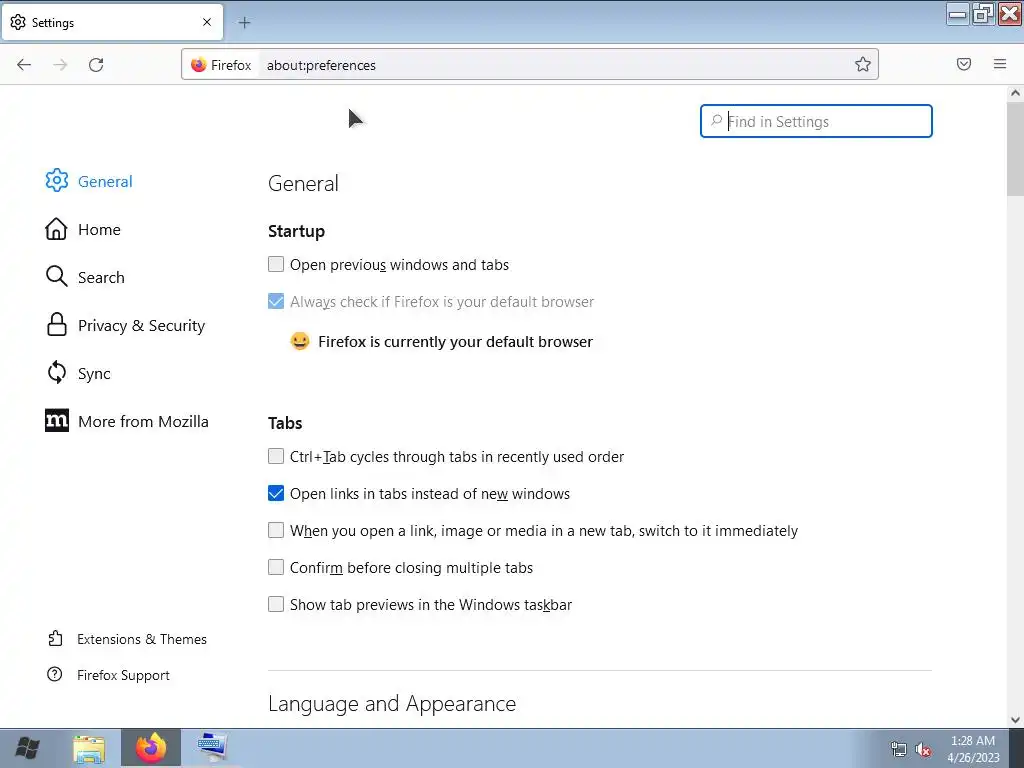Open Privacy & Security settings
This screenshot has height=768, width=1024.
pyautogui.click(x=125, y=325)
